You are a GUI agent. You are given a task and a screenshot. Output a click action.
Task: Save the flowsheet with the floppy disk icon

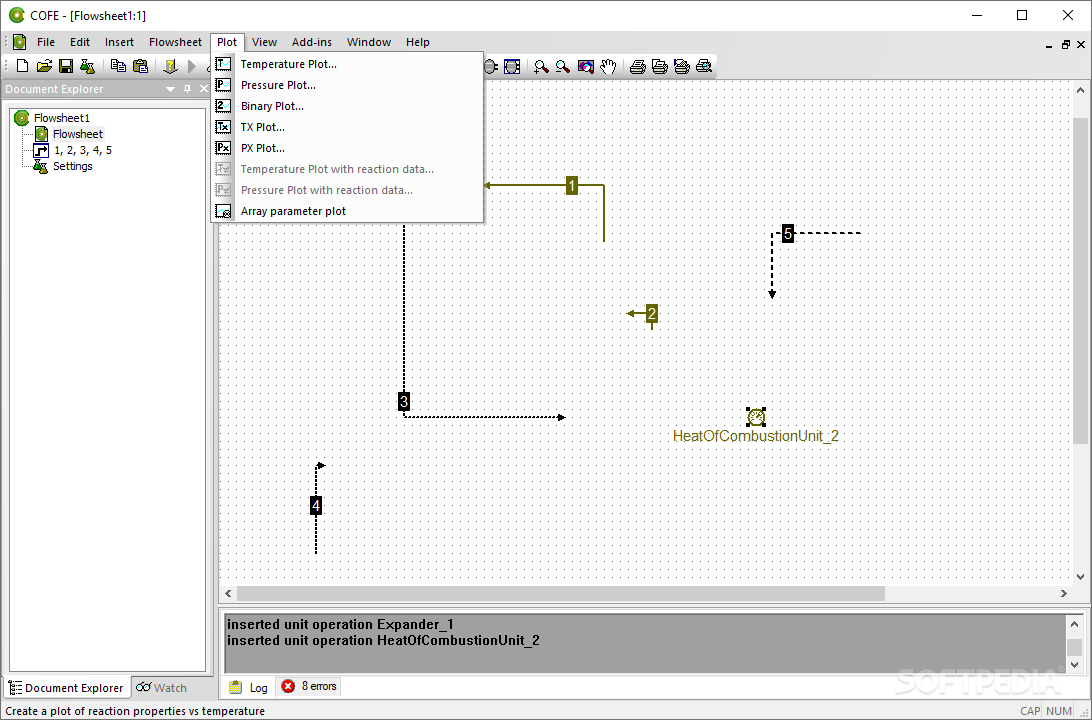pyautogui.click(x=65, y=66)
